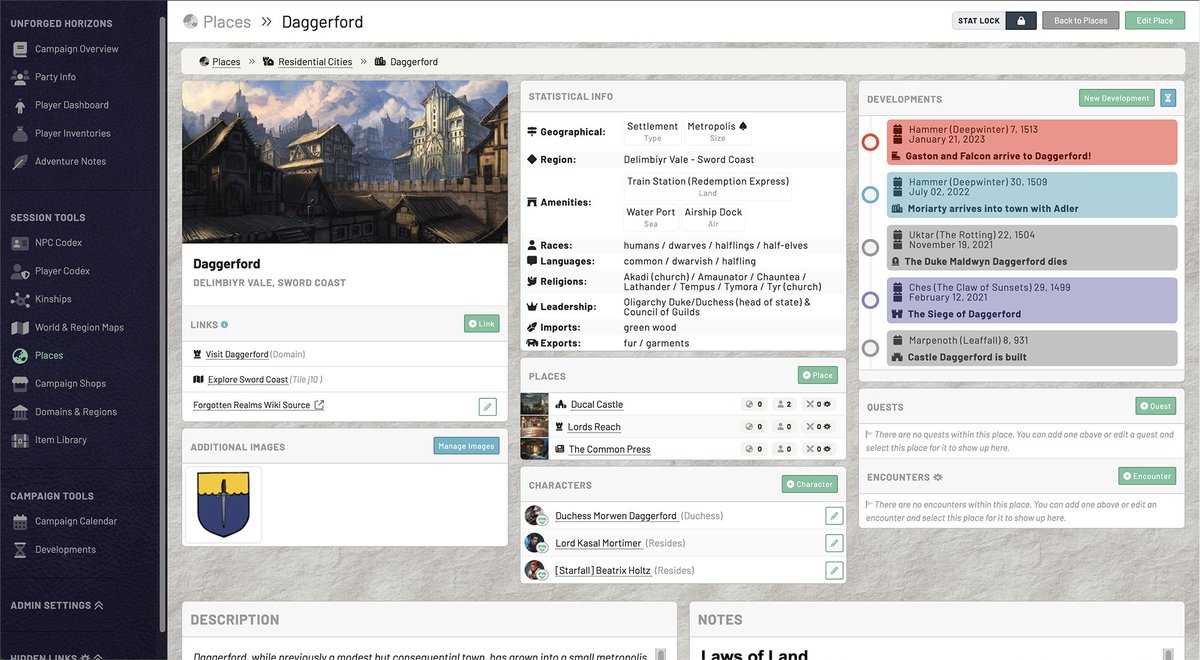Click the add Encounter button

click(x=1147, y=476)
